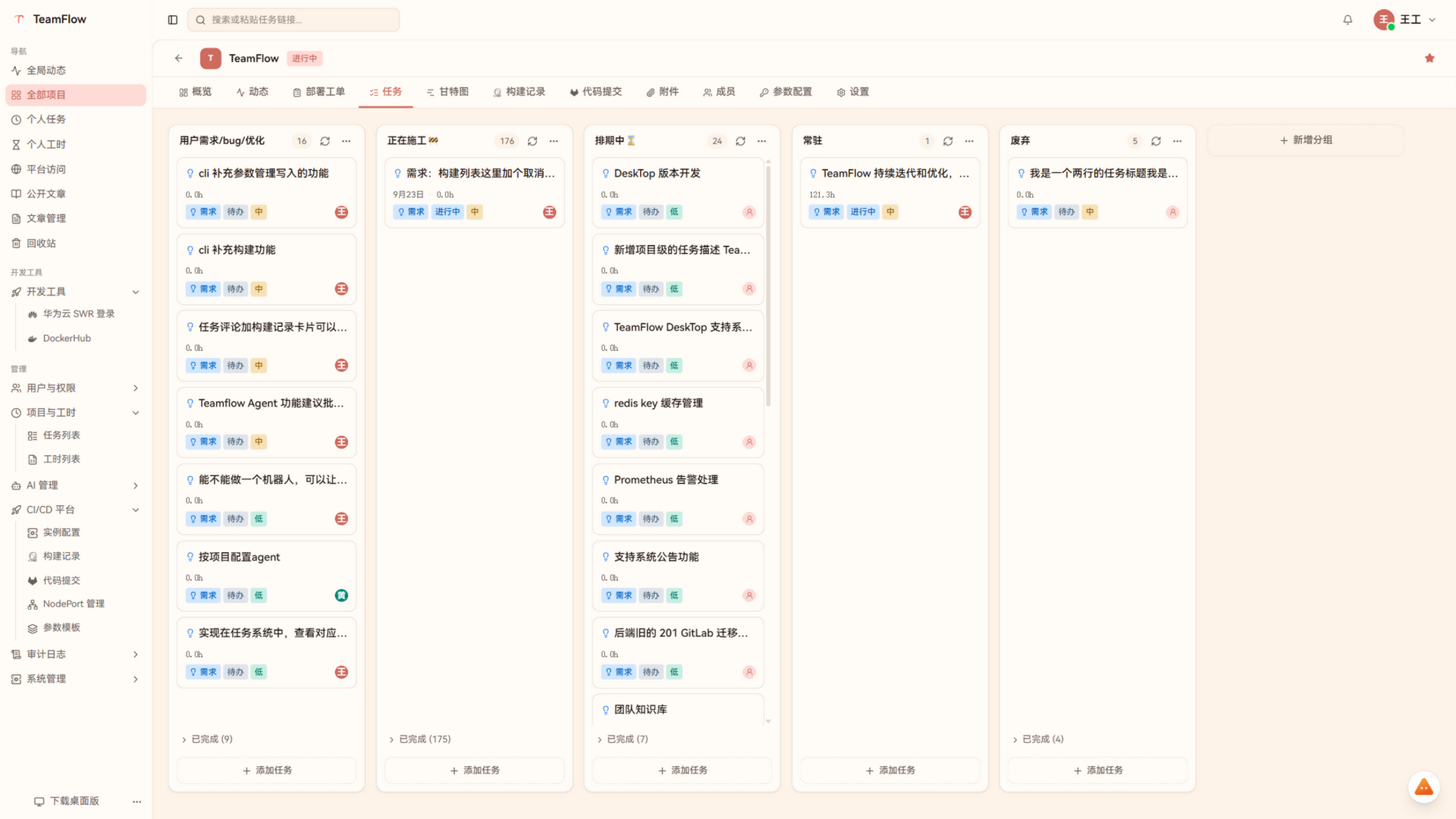Click the favorite star icon
This screenshot has width=1456, height=819.
[x=1429, y=58]
